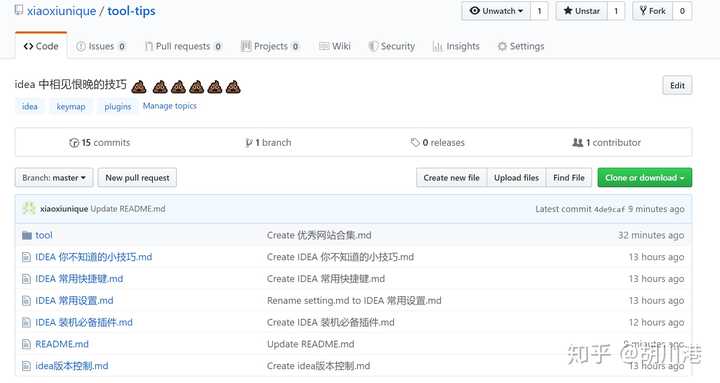
Task: Open the README.md file
Action: 62,344
